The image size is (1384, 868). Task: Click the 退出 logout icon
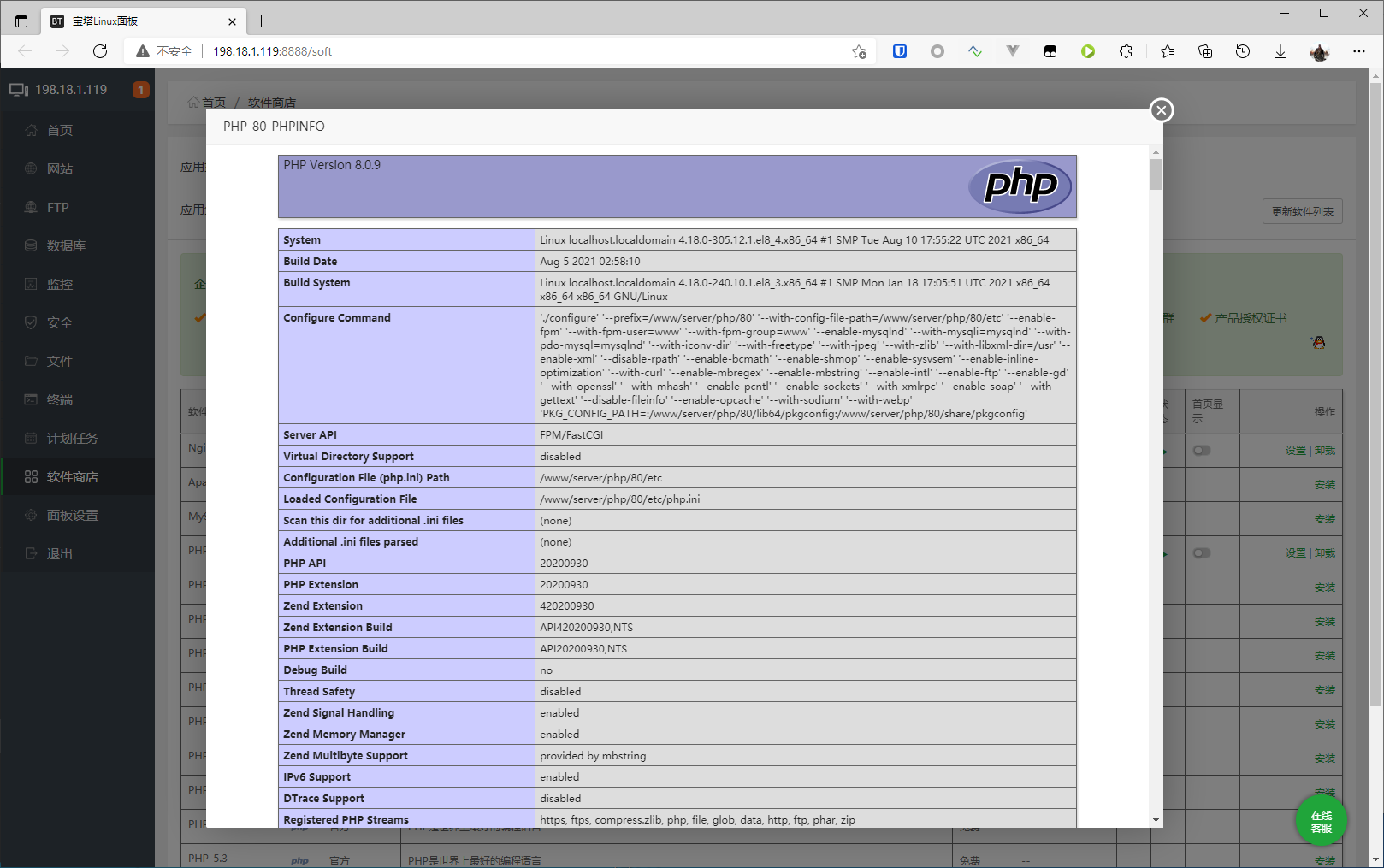click(x=31, y=553)
